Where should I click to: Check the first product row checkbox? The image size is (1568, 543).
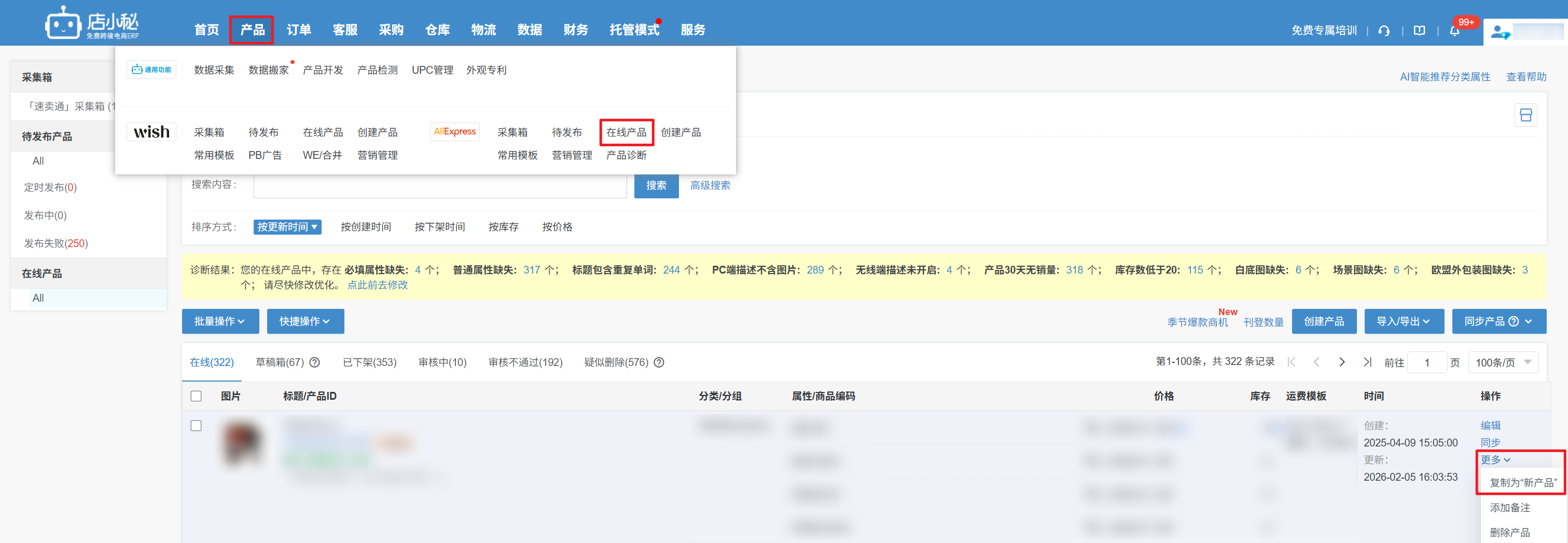click(x=196, y=425)
